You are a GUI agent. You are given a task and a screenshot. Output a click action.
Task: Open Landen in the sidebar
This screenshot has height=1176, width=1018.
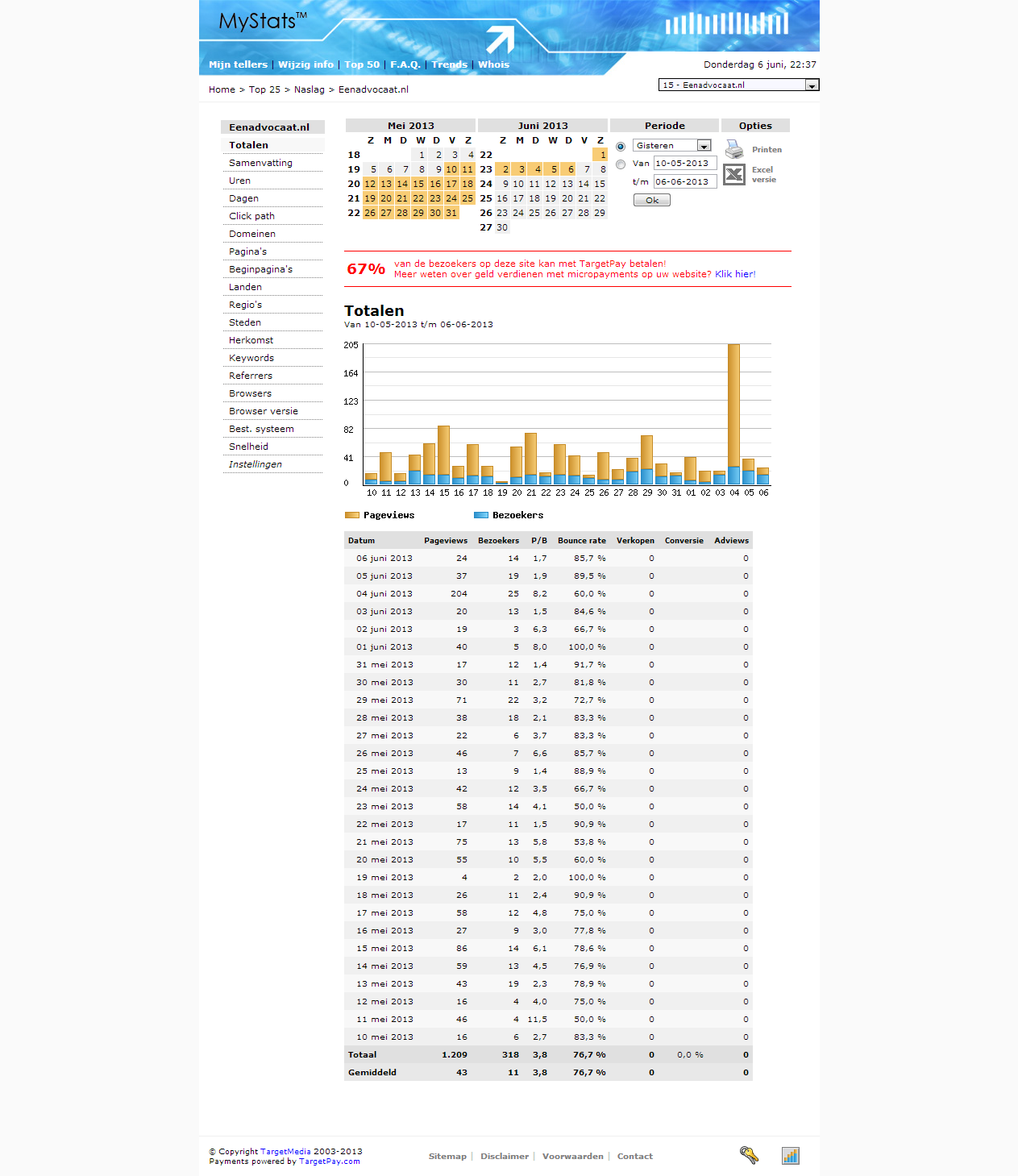245,287
